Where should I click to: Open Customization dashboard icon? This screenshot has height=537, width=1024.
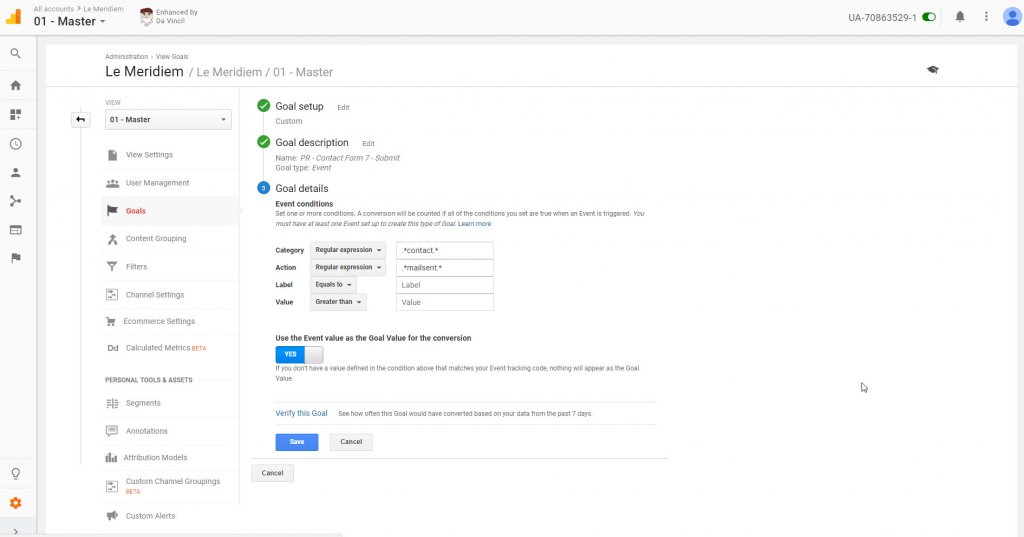[x=16, y=115]
